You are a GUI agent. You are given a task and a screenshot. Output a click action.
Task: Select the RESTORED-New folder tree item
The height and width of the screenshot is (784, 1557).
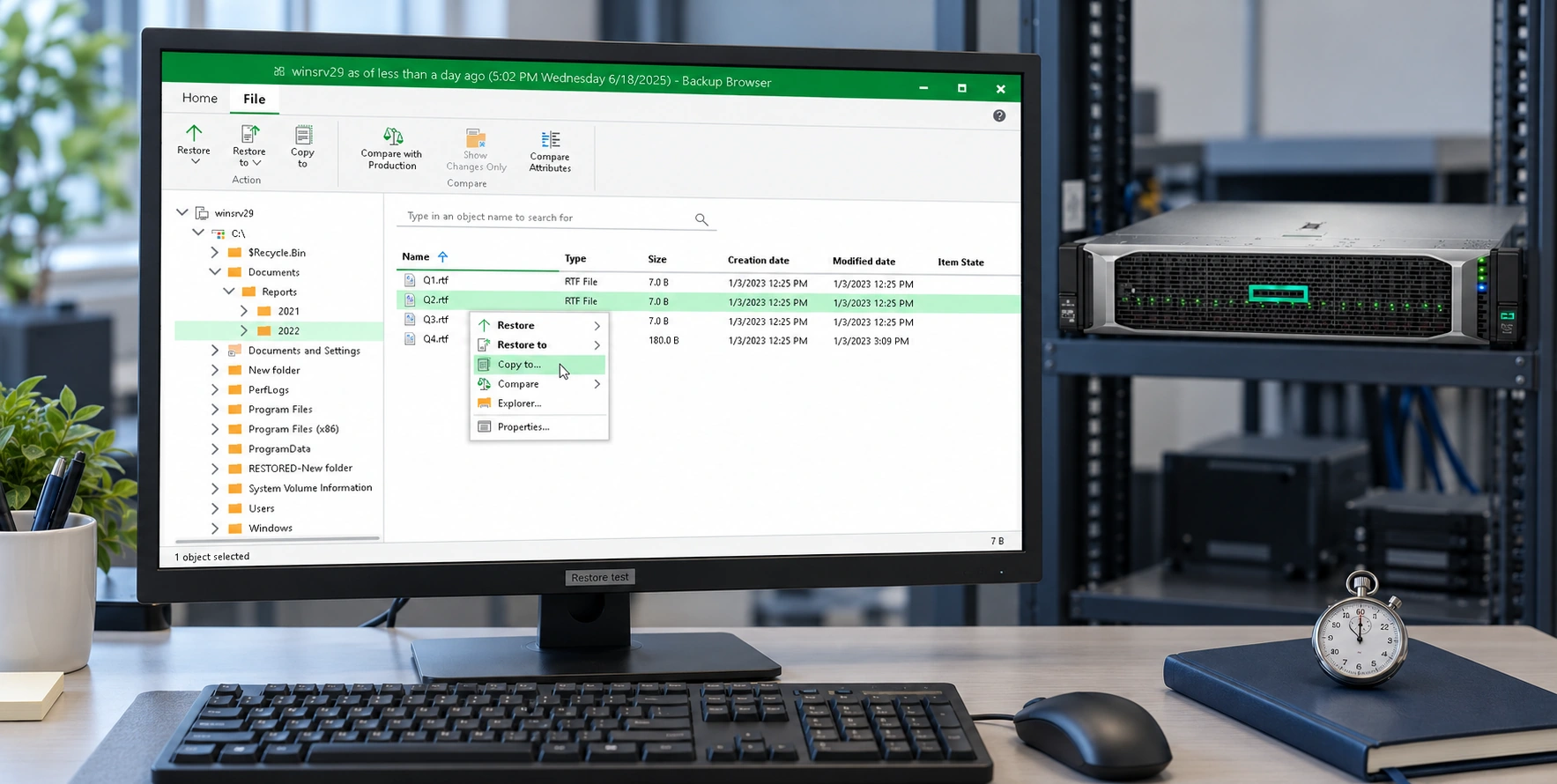300,468
